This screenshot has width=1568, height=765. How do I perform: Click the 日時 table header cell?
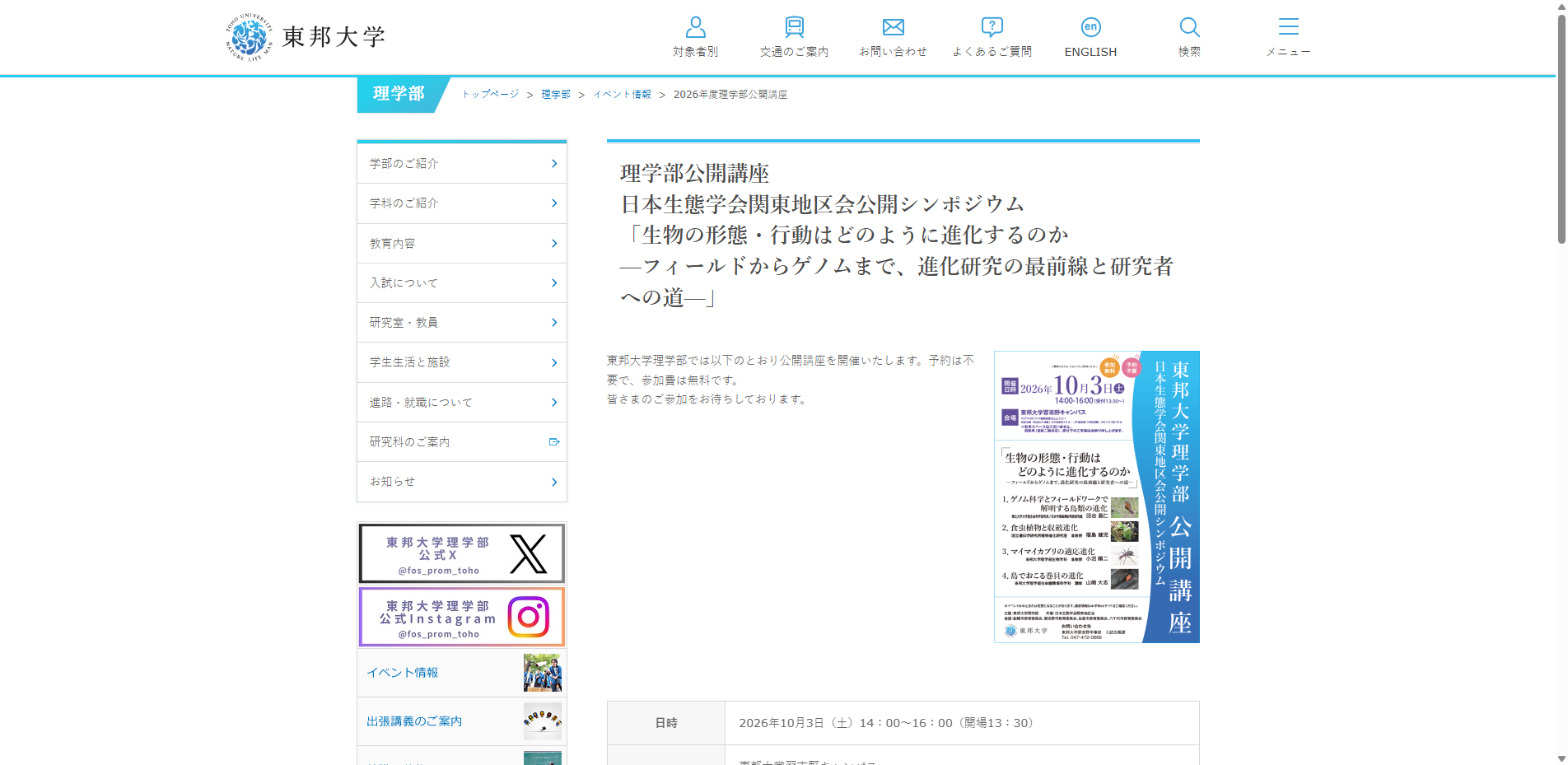666,723
